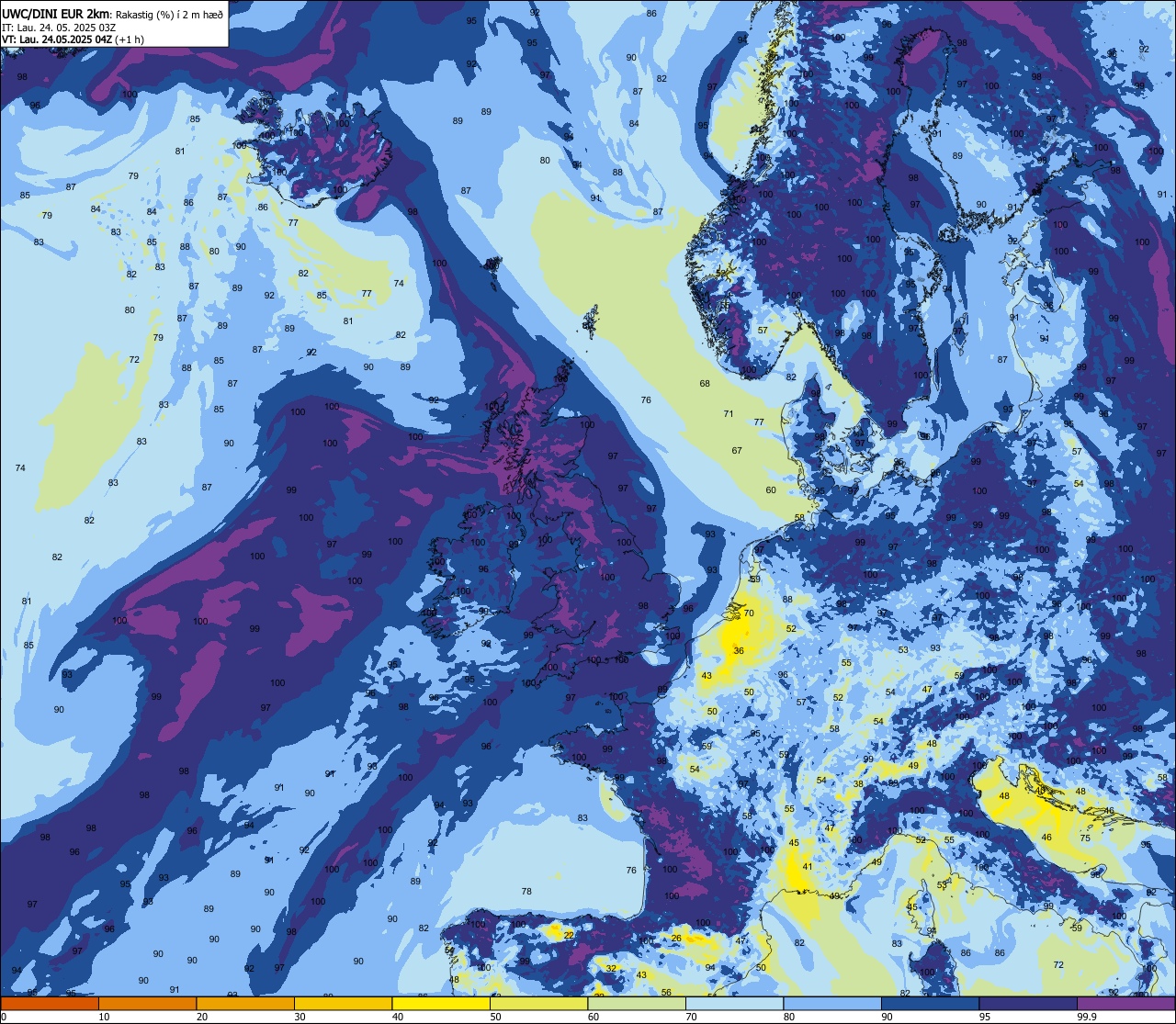The width and height of the screenshot is (1176, 1024).
Task: Click the "30" tick label on the color scale
Action: (300, 1017)
